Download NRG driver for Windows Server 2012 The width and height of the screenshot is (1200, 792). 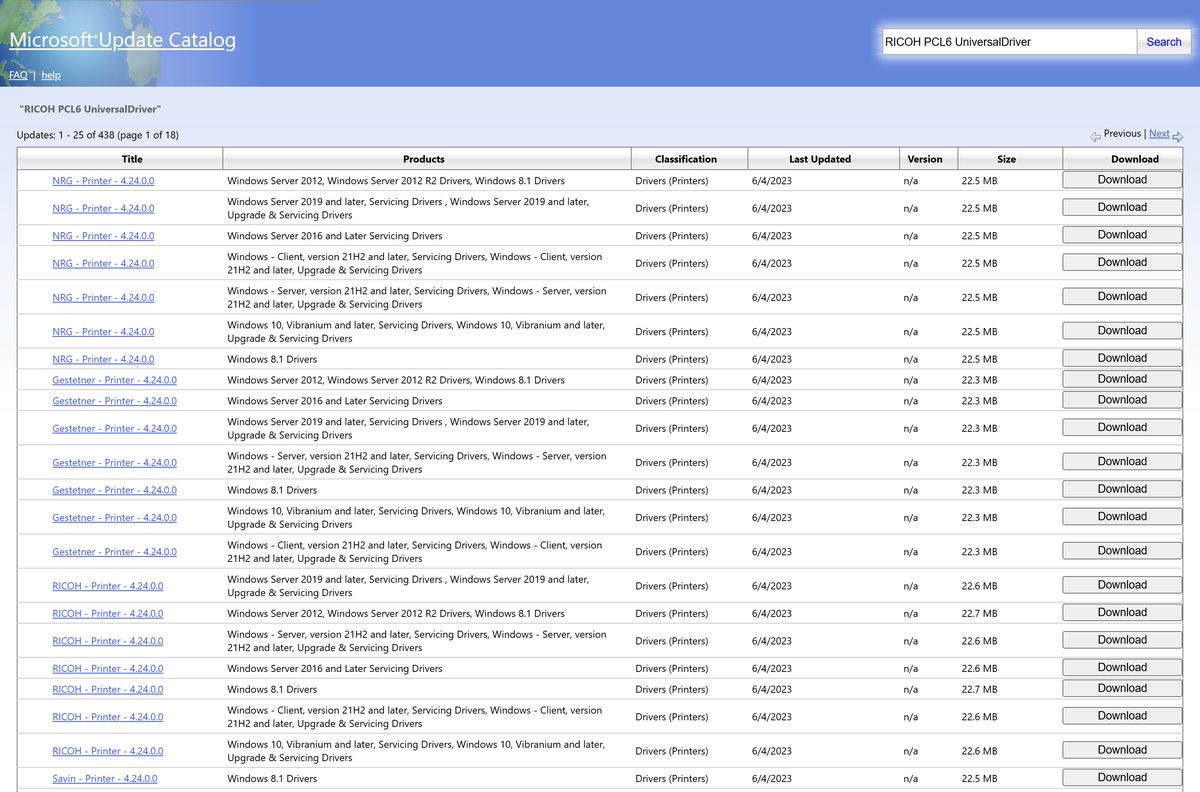1122,180
